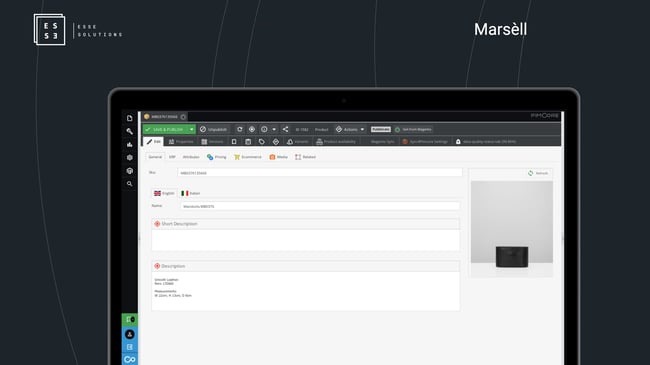This screenshot has width=650, height=365.
Task: Select the General sub-tab
Action: tap(155, 157)
